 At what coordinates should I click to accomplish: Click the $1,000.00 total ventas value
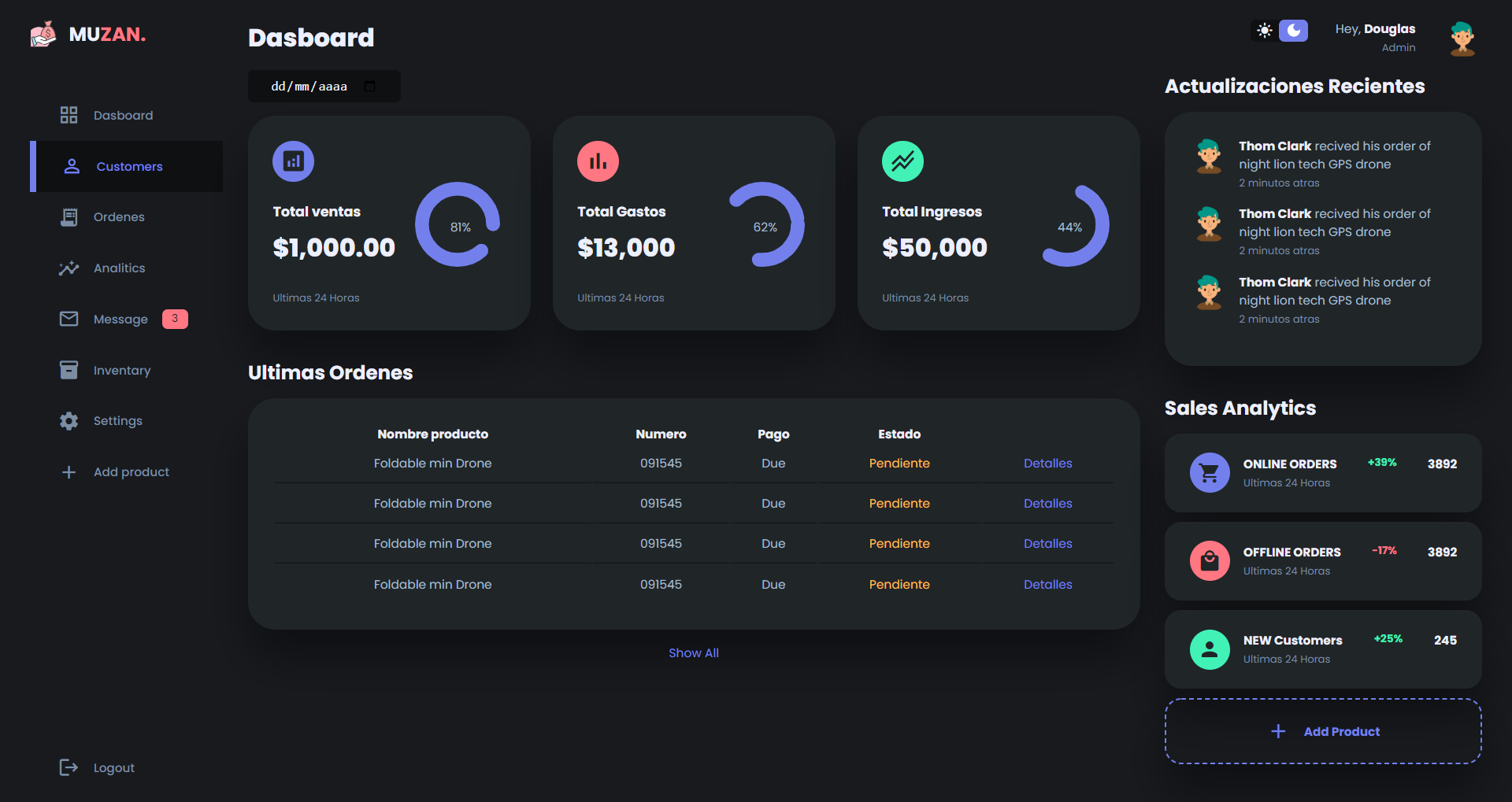pyautogui.click(x=334, y=248)
